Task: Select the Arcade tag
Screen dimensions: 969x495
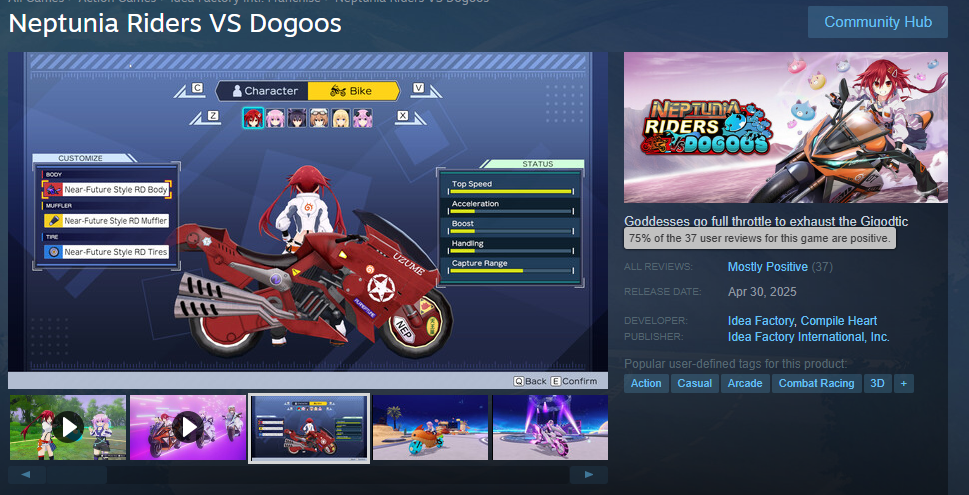Action: pos(745,383)
